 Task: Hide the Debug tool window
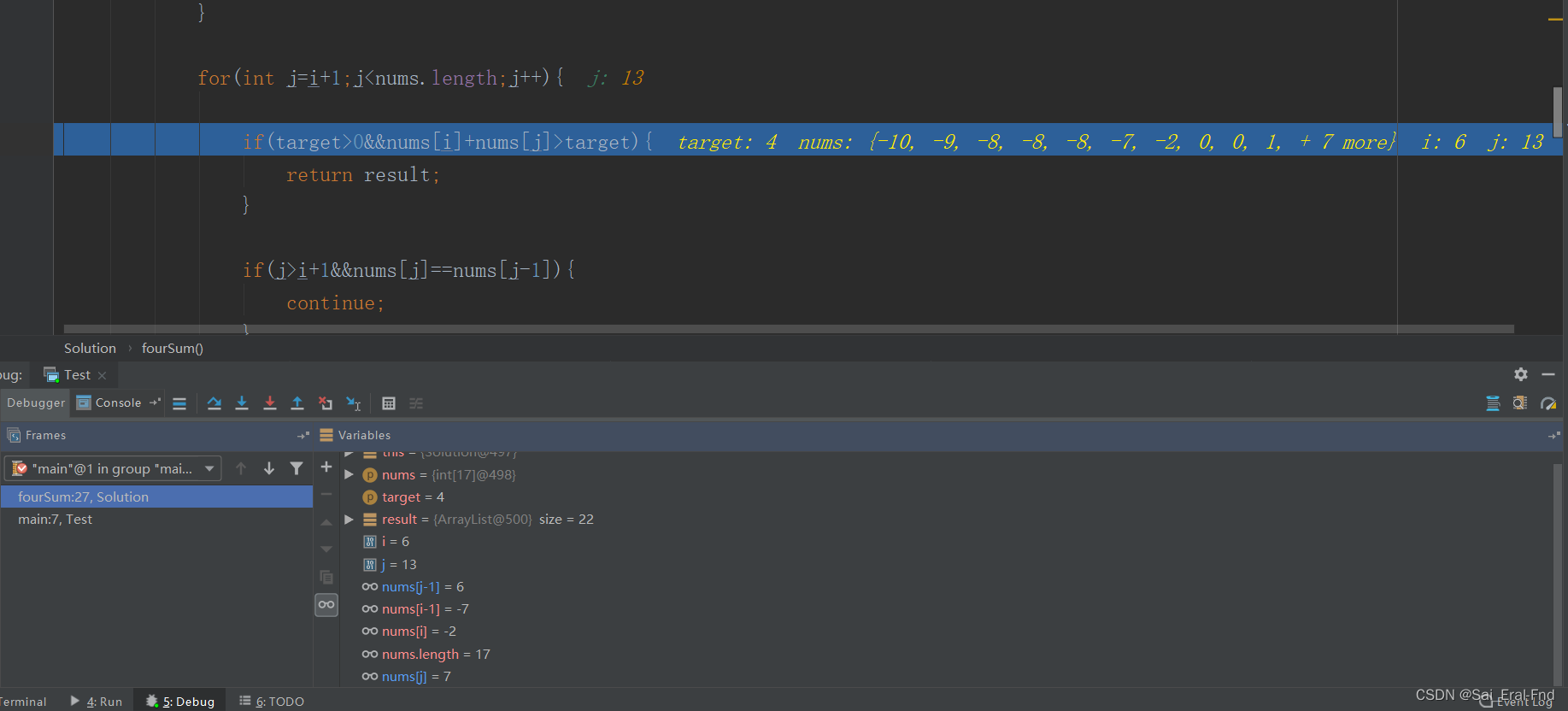coord(1548,374)
